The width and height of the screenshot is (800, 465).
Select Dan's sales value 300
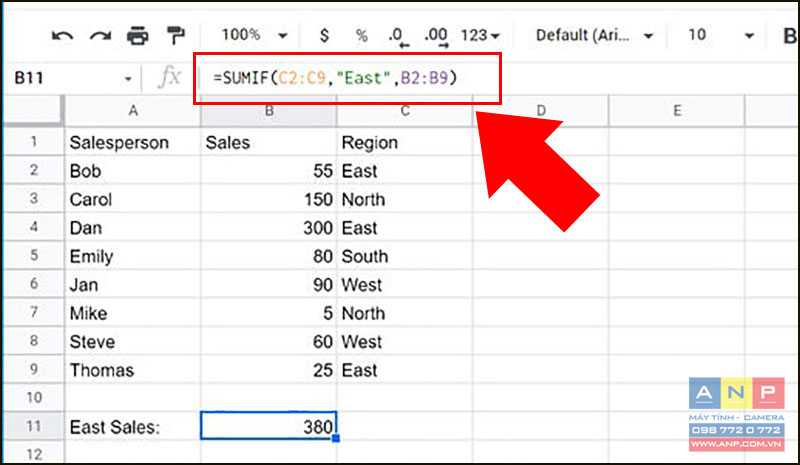268,227
